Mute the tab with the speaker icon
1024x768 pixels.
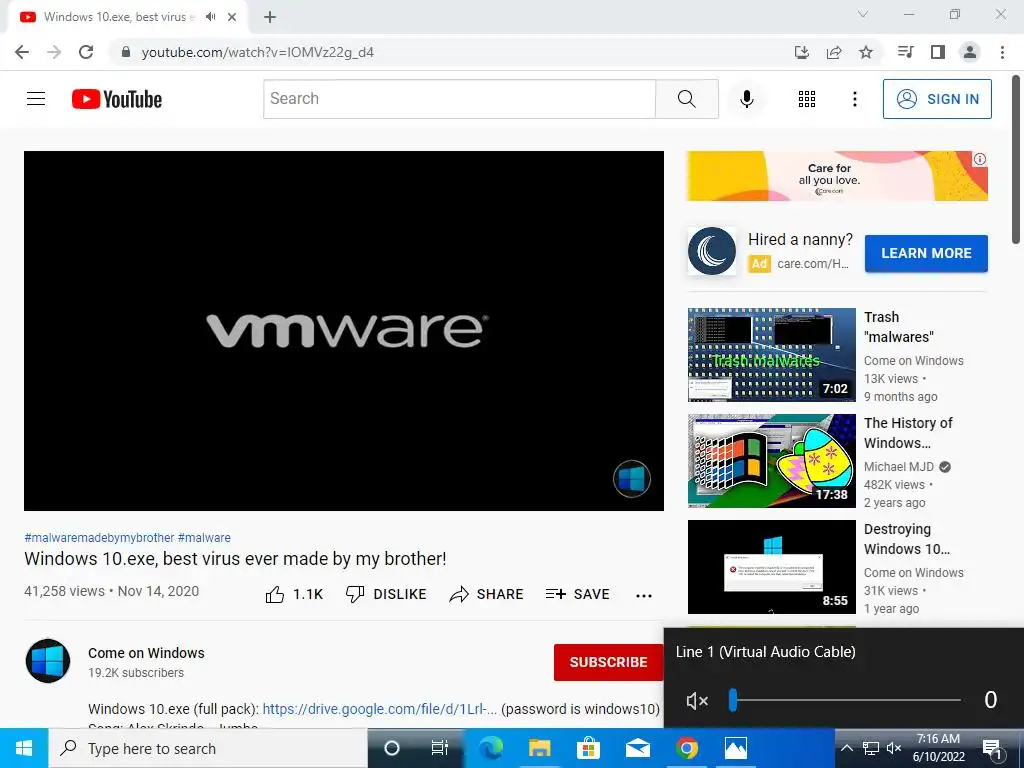(x=210, y=17)
